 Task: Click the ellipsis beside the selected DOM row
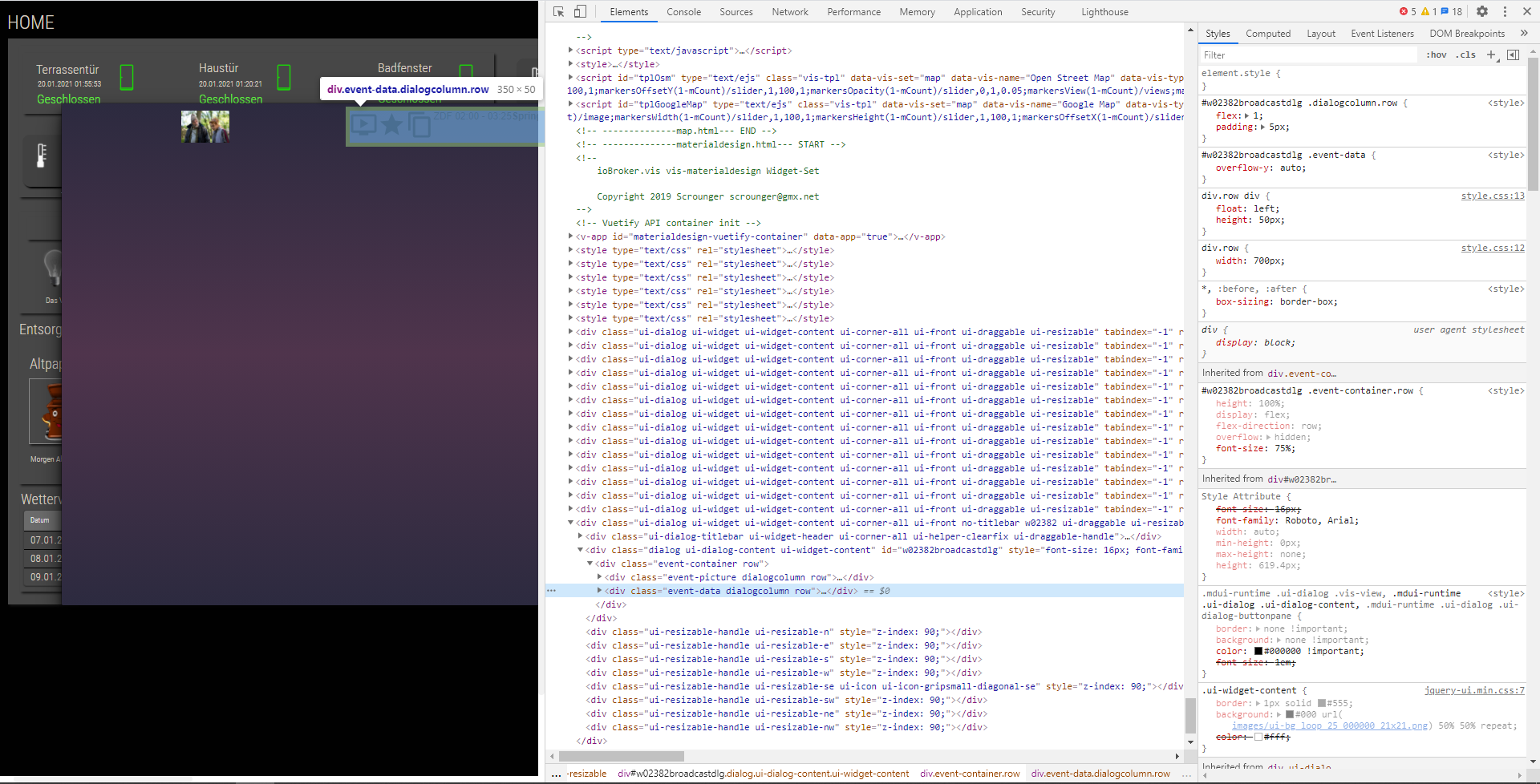551,591
